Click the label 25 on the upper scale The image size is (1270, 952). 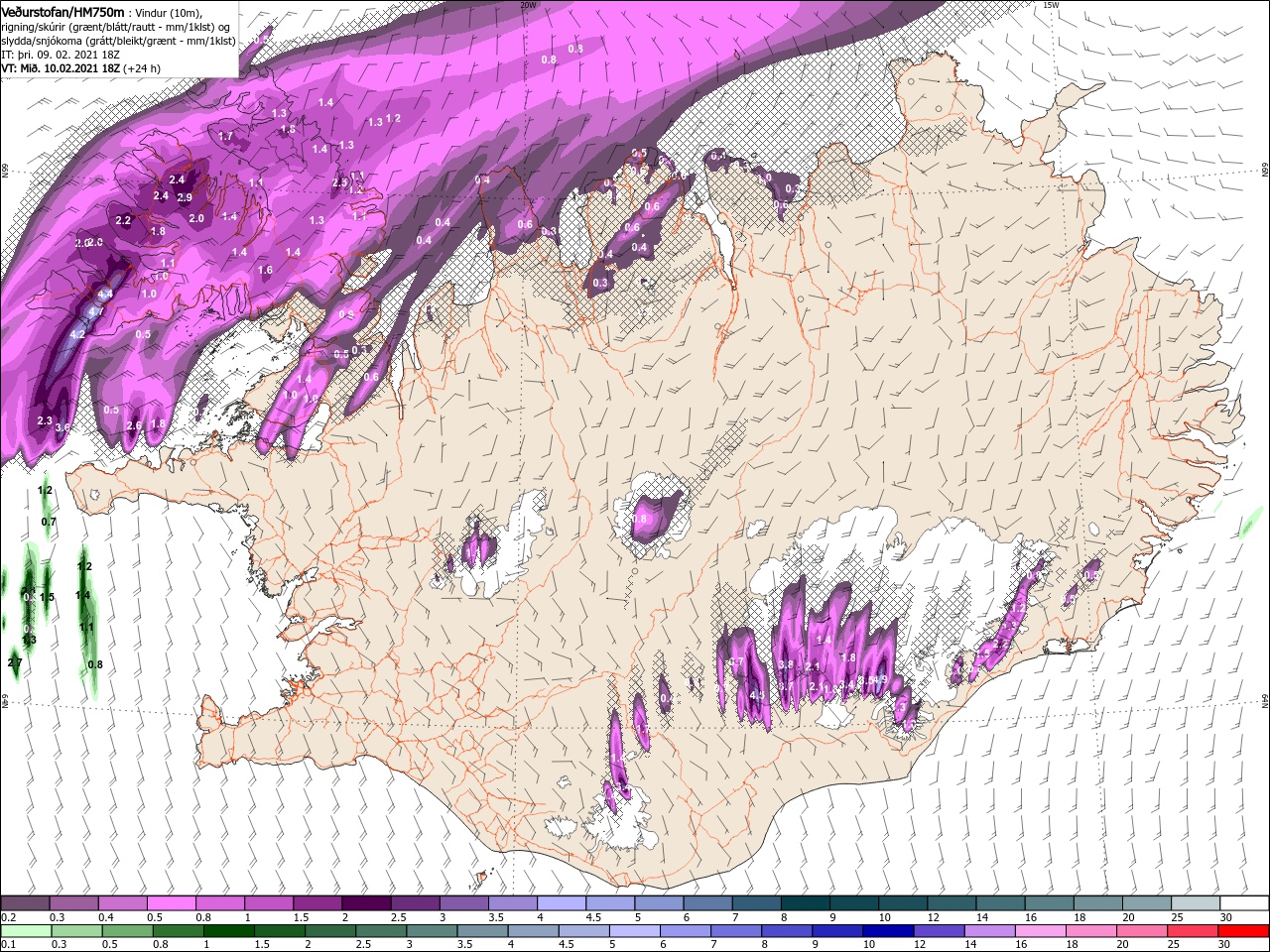click(1178, 917)
